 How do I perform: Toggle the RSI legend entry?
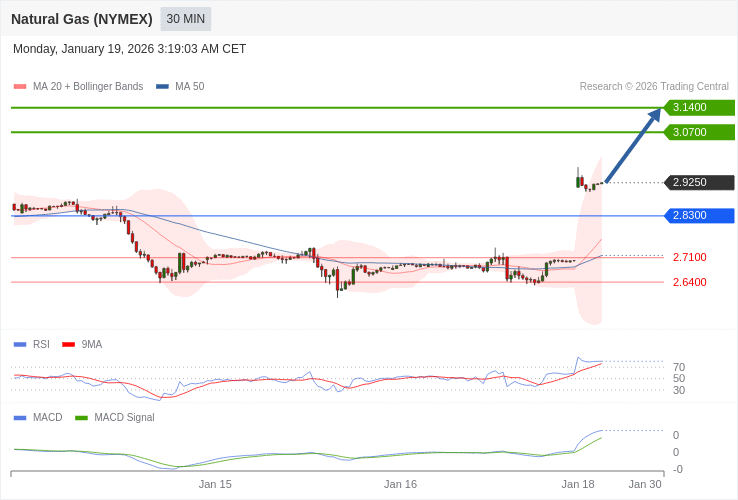click(x=40, y=344)
